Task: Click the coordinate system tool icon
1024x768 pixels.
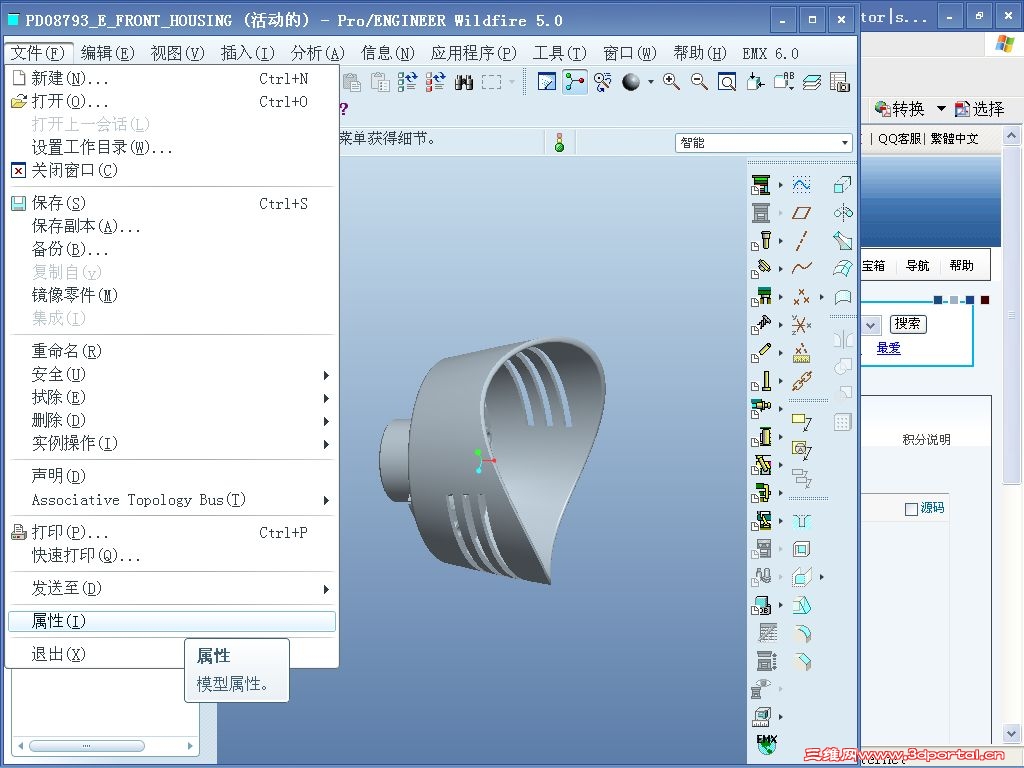Action: tap(801, 325)
